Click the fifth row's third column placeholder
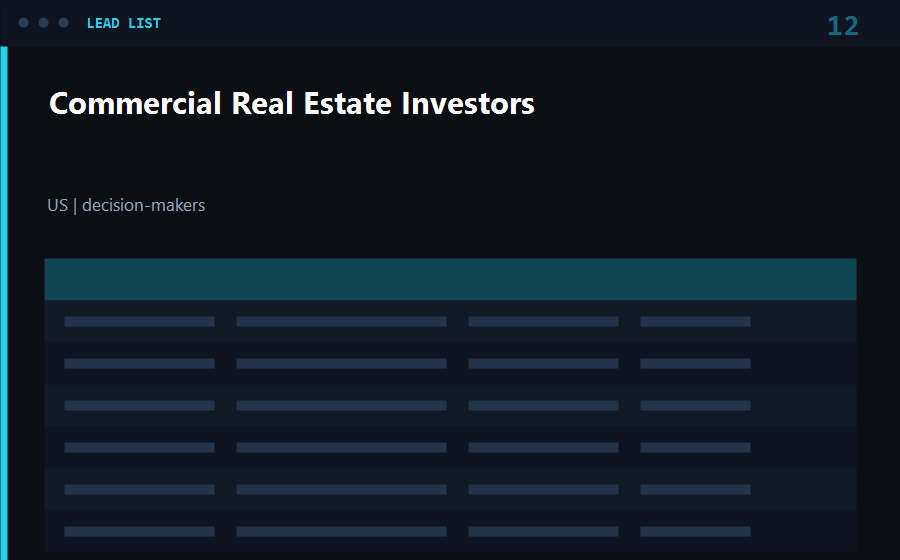Screen dimensions: 900x560 click(544, 489)
